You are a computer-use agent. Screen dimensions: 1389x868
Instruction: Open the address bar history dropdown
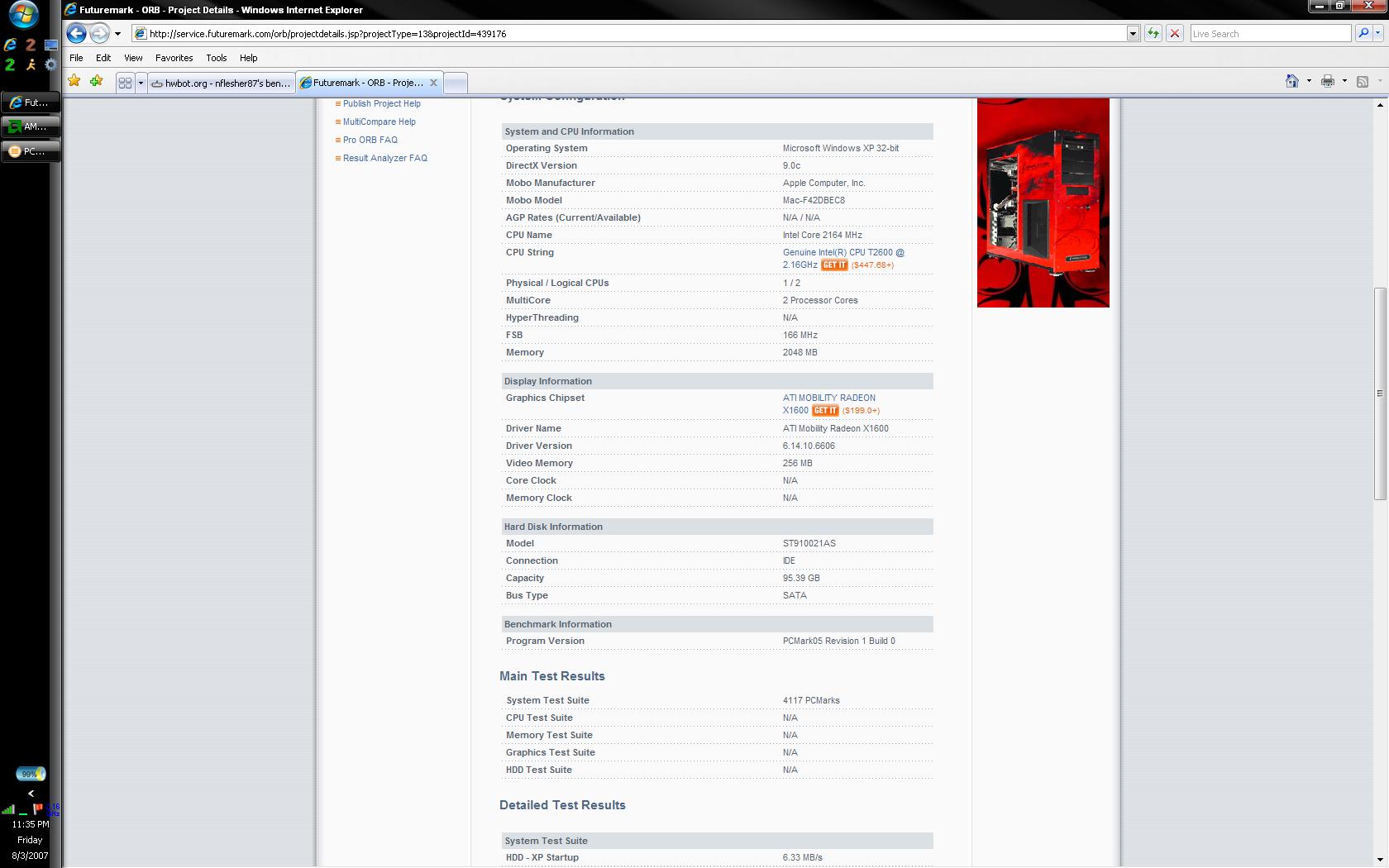(1134, 33)
